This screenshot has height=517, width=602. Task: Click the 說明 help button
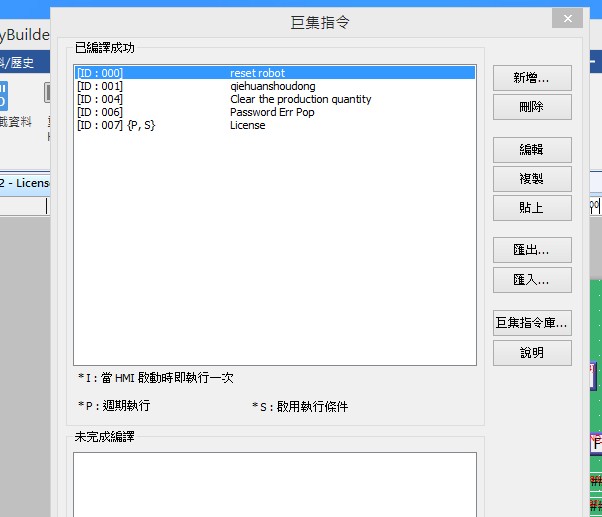coord(532,353)
